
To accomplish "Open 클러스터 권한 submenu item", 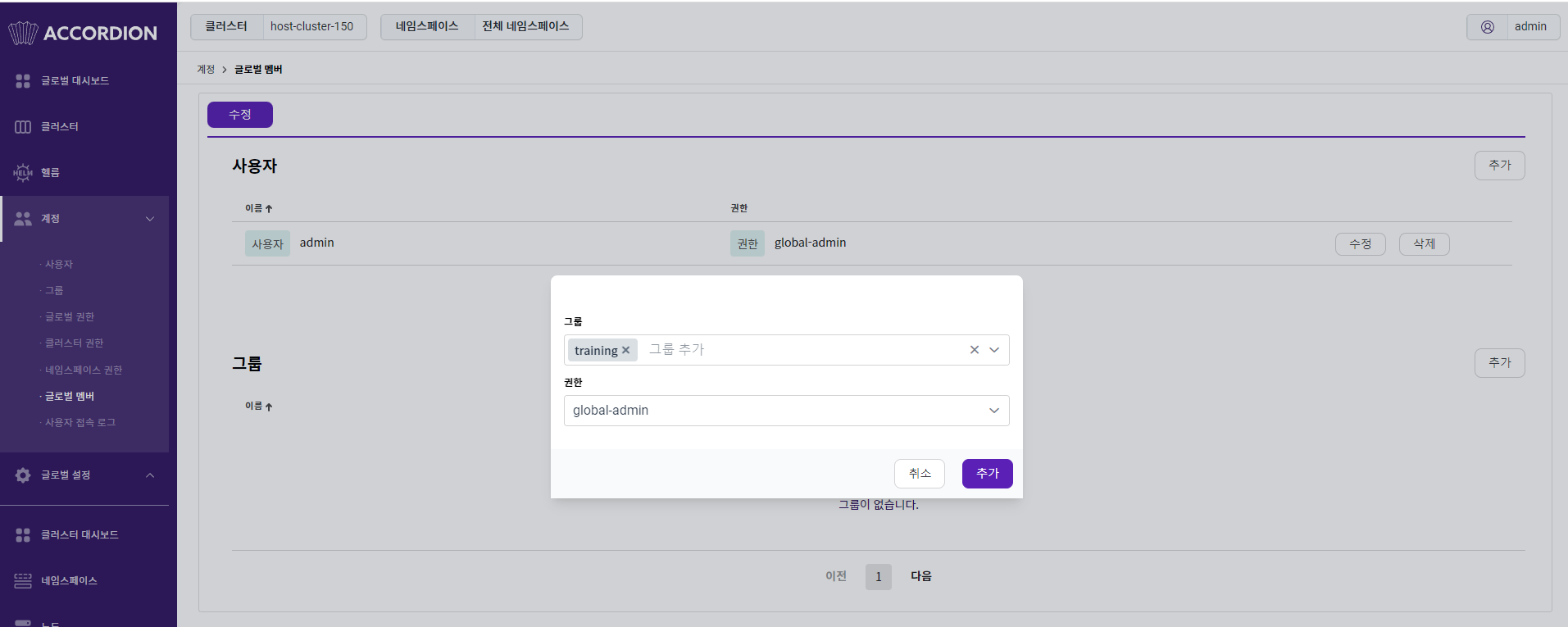I will (74, 343).
